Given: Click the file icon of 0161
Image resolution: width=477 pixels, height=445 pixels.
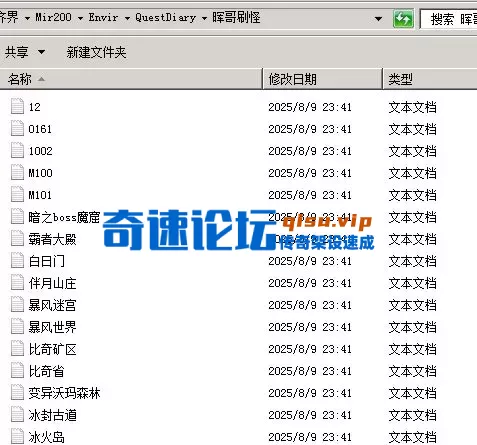Looking at the screenshot, I should (17, 129).
